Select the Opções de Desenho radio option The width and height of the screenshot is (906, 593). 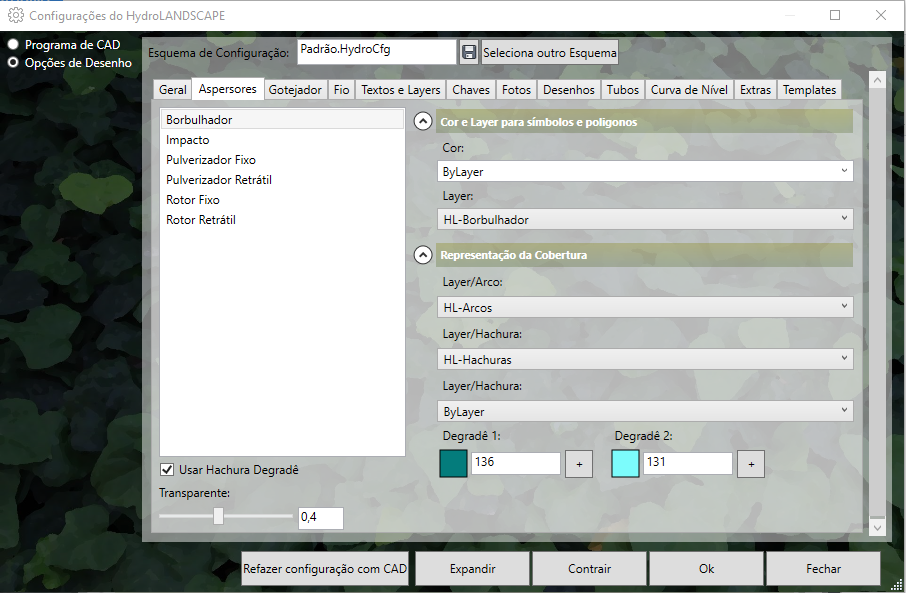(x=14, y=62)
